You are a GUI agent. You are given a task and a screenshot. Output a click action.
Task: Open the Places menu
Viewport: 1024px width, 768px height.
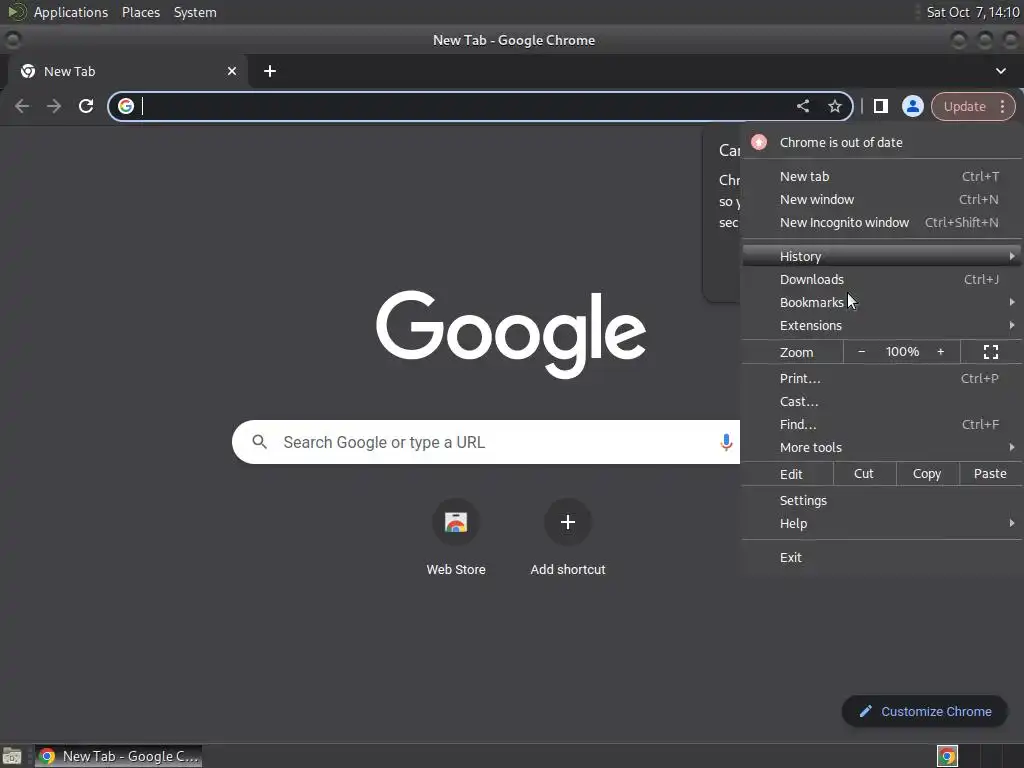(141, 12)
